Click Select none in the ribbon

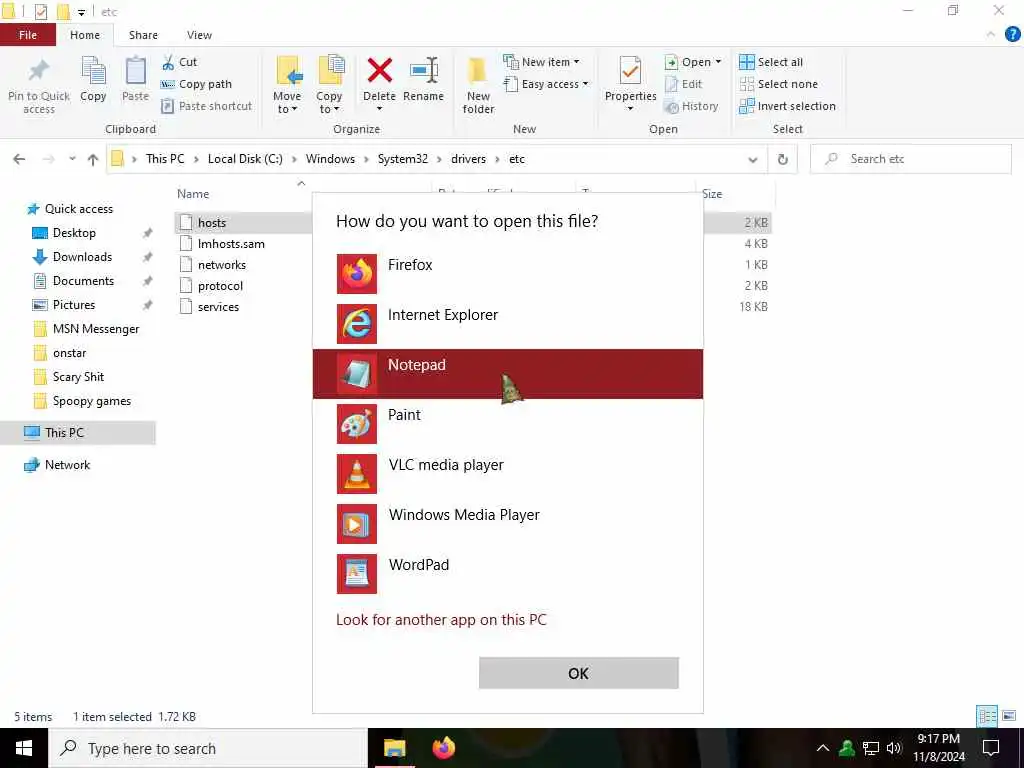tap(778, 84)
